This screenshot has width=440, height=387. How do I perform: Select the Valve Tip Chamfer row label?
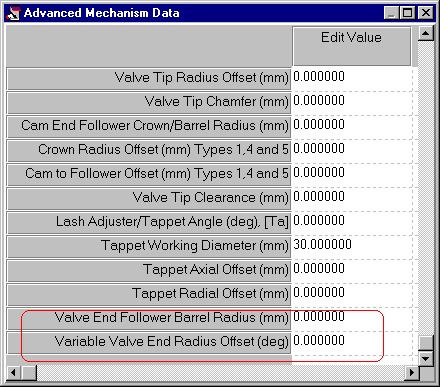(x=149, y=103)
